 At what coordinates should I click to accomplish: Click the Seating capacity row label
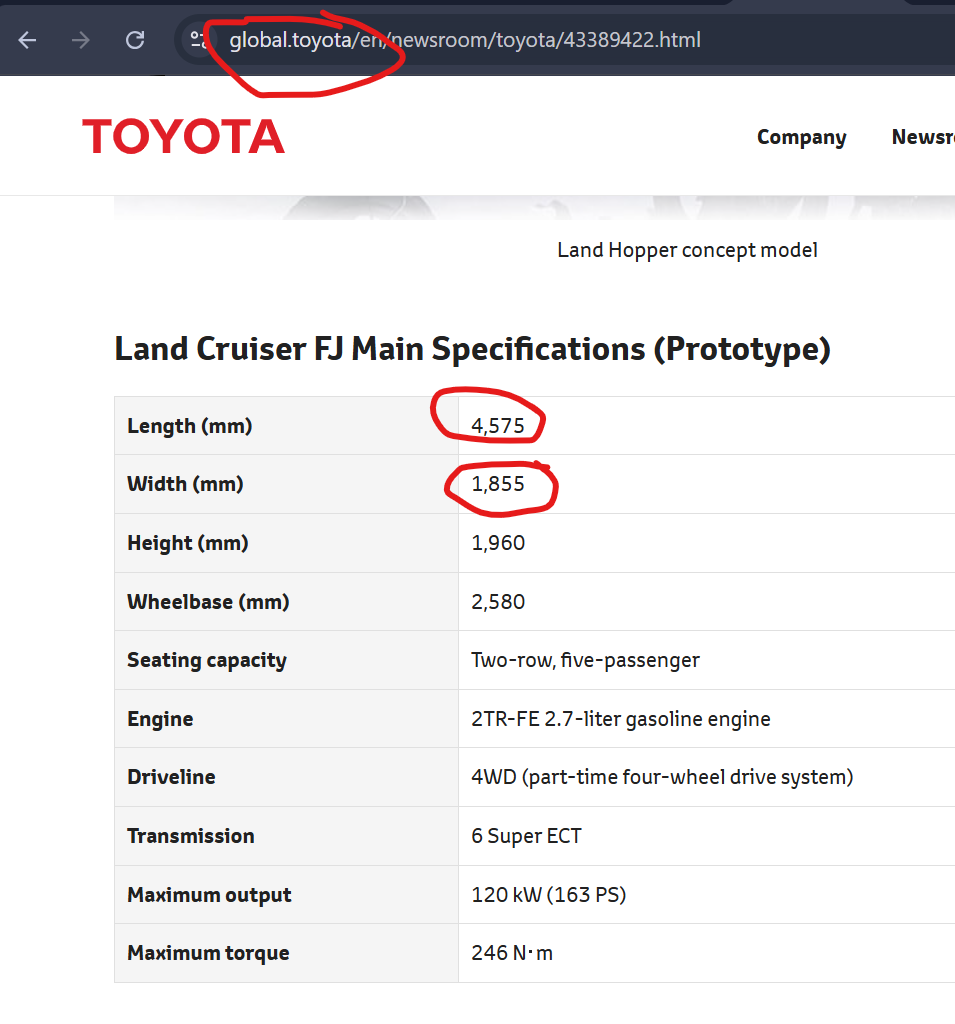point(207,660)
